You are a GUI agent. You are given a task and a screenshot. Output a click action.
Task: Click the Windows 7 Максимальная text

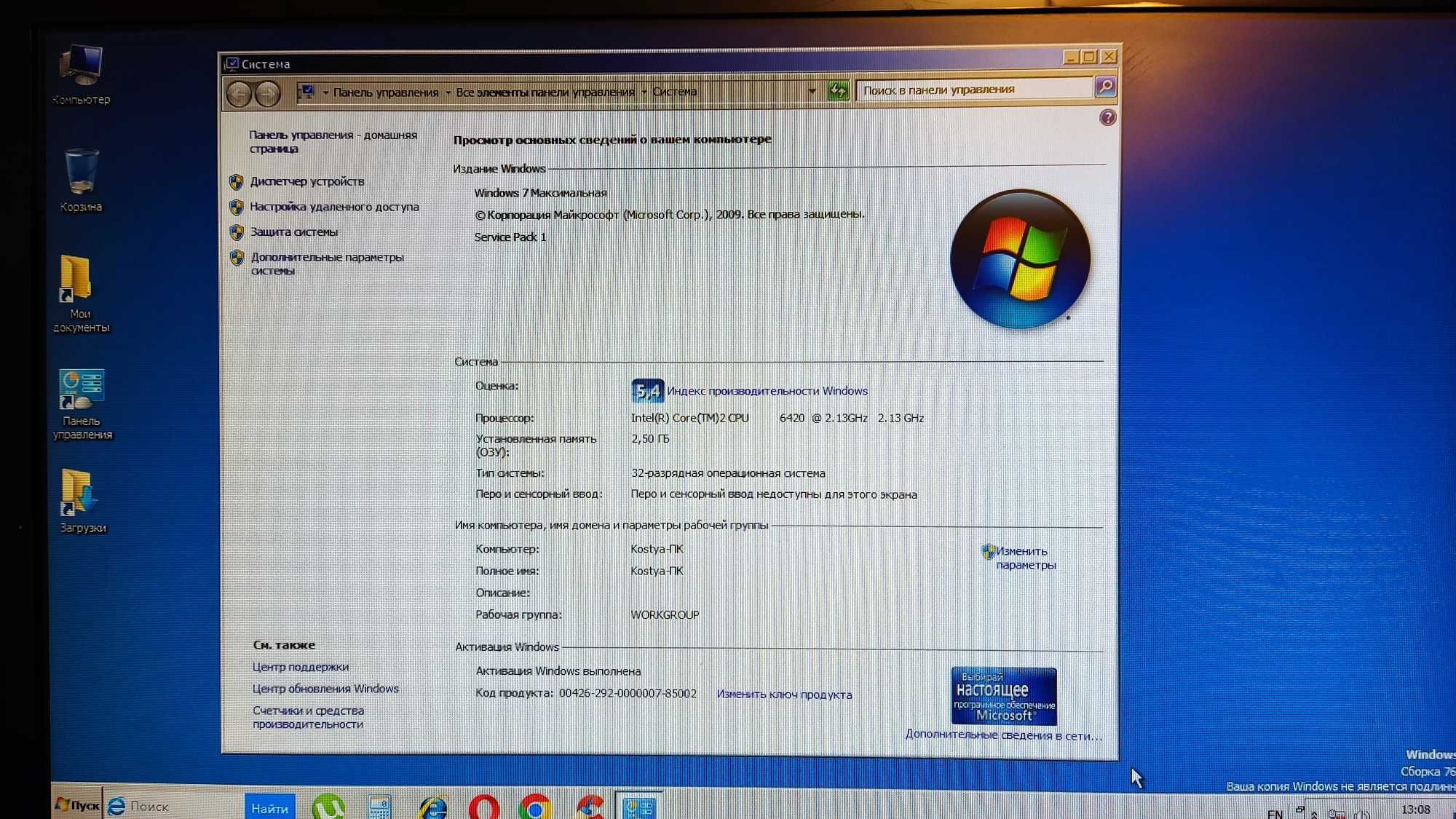coord(540,193)
